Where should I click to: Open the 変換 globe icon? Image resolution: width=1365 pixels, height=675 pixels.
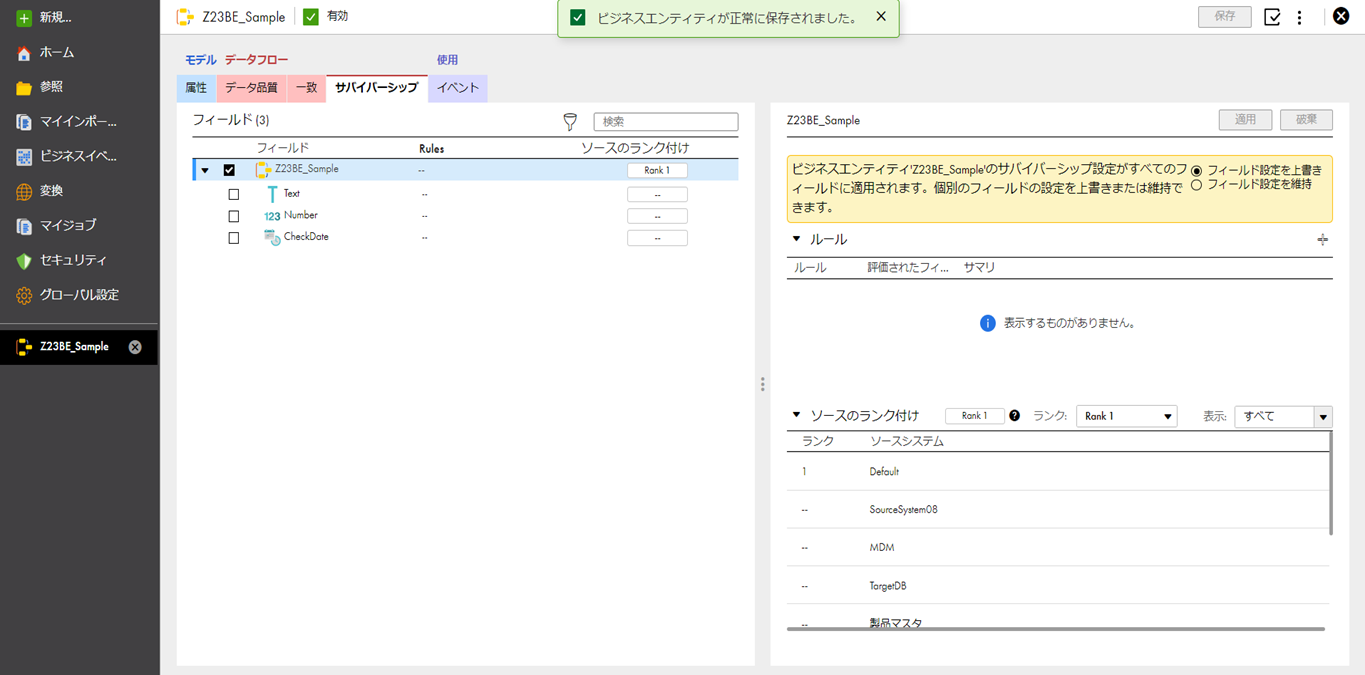(x=24, y=191)
